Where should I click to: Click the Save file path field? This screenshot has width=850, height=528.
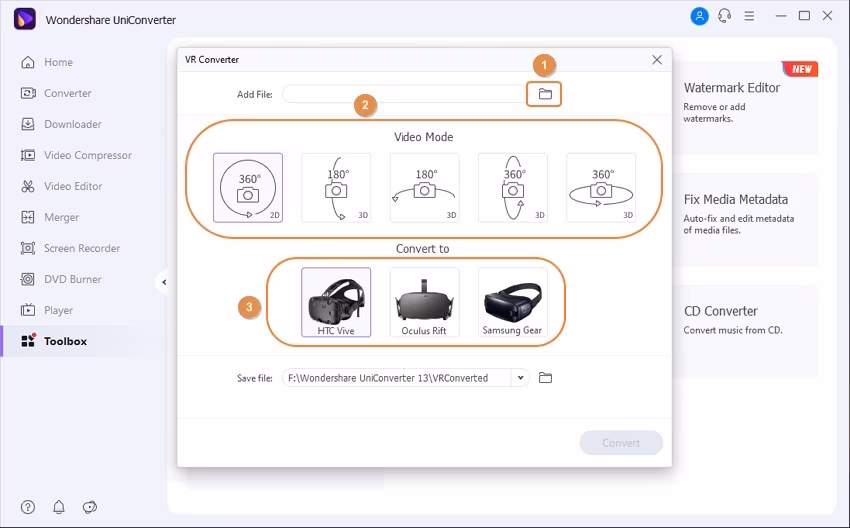[396, 378]
